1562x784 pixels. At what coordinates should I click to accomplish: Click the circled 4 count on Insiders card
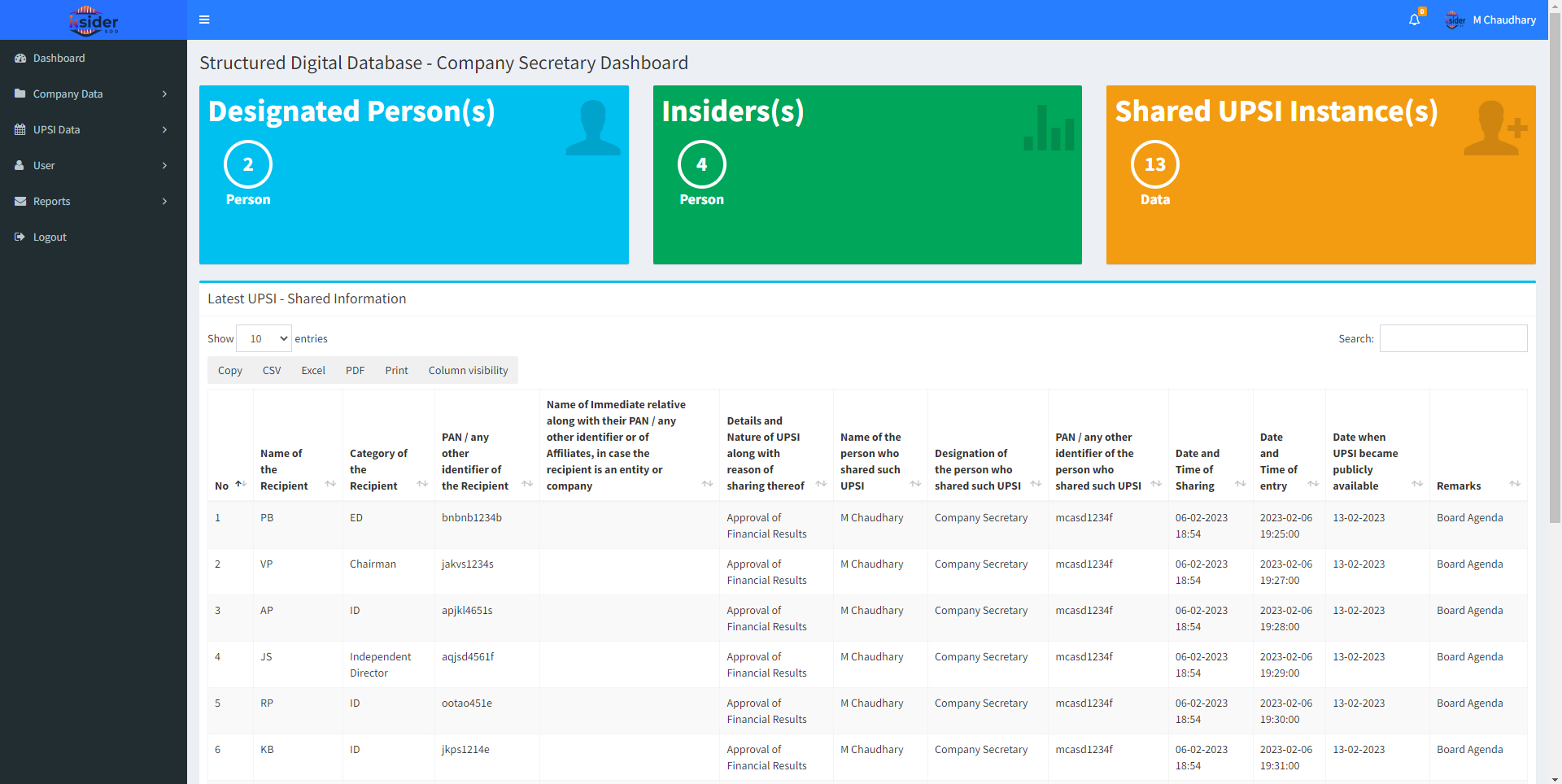pyautogui.click(x=701, y=164)
